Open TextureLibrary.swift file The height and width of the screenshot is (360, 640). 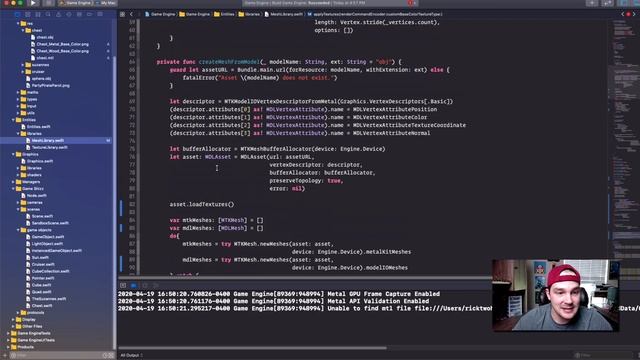point(49,147)
